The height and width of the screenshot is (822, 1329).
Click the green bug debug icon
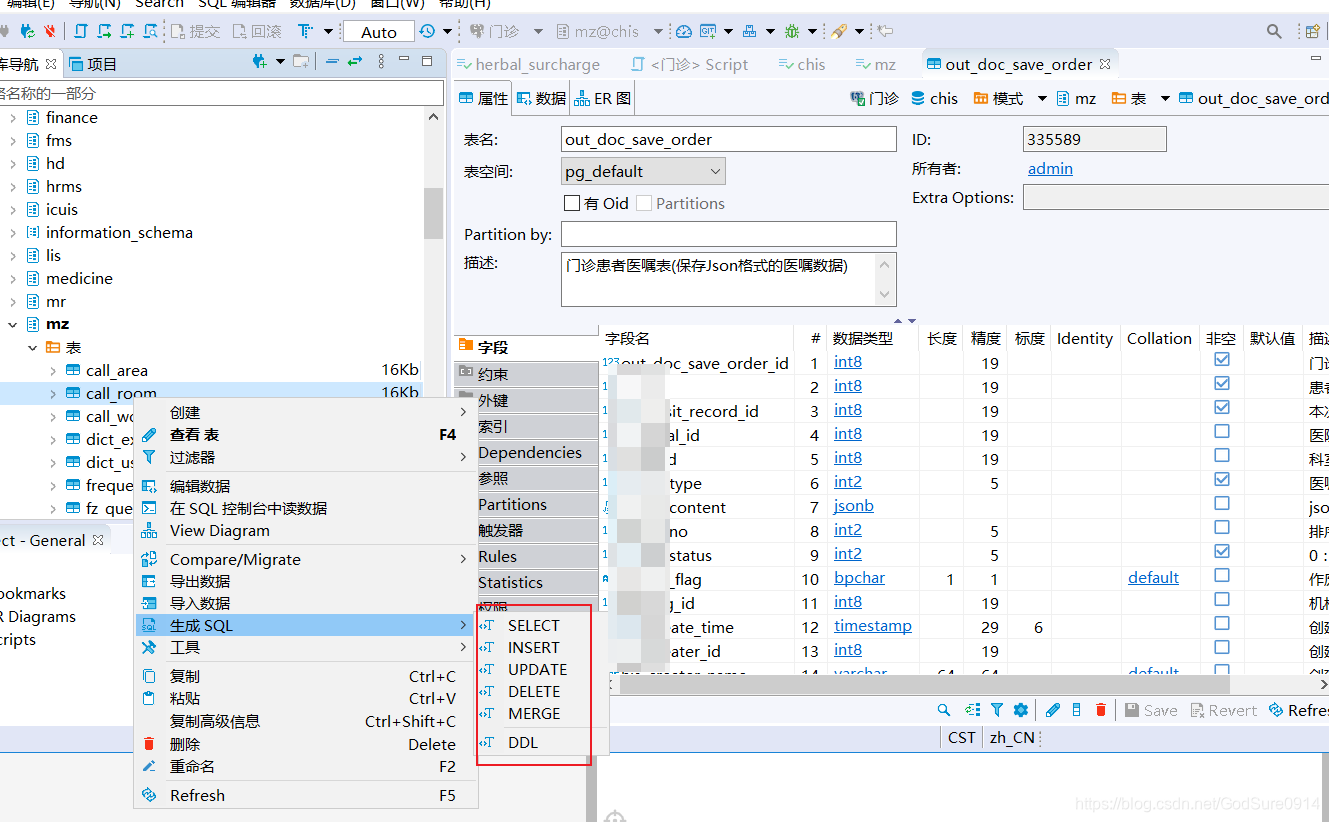click(791, 32)
